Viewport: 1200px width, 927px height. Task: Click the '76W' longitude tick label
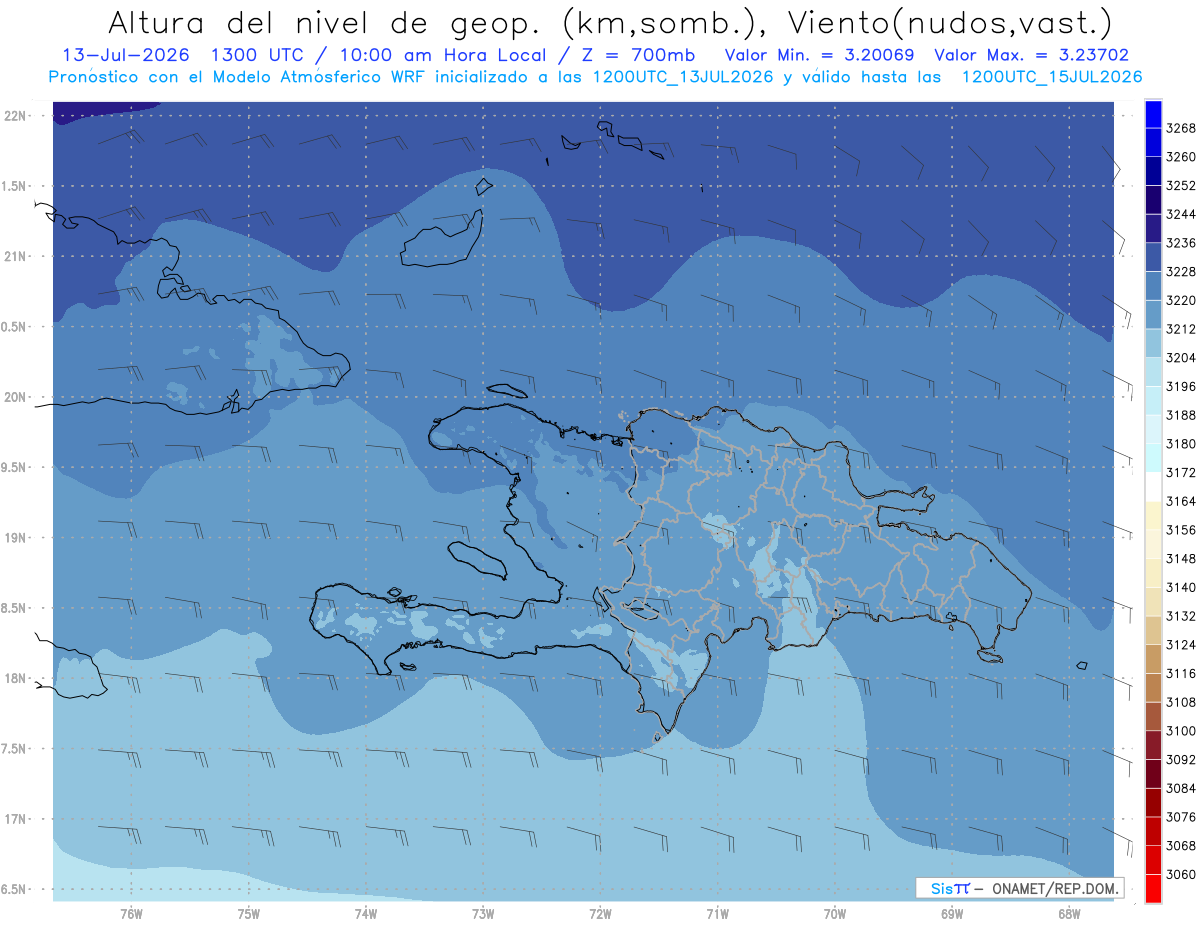pos(131,914)
